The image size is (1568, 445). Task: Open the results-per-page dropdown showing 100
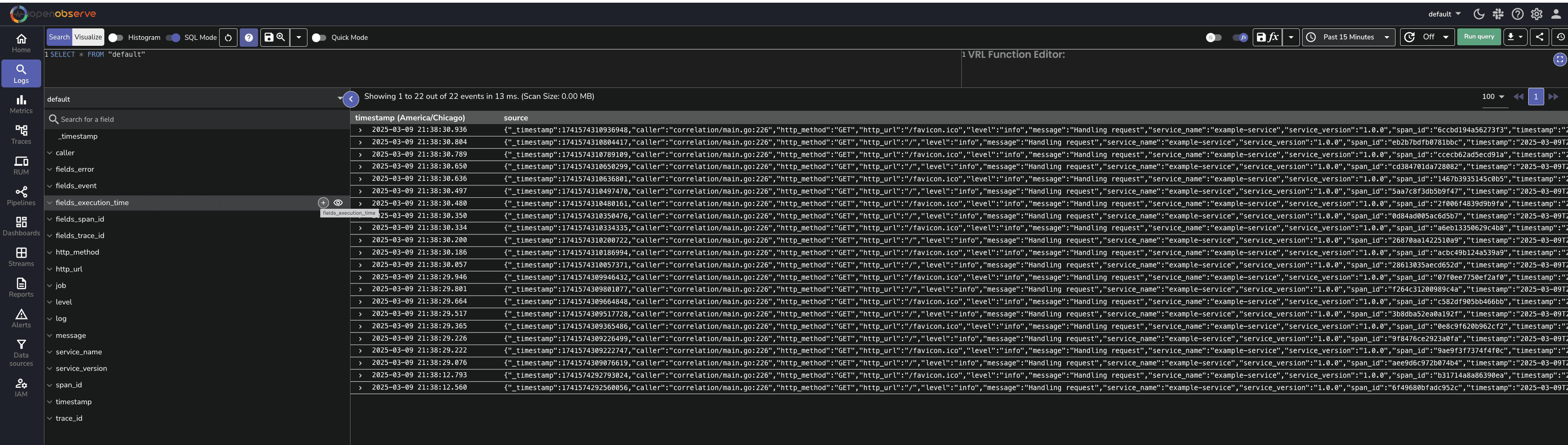tap(1493, 96)
